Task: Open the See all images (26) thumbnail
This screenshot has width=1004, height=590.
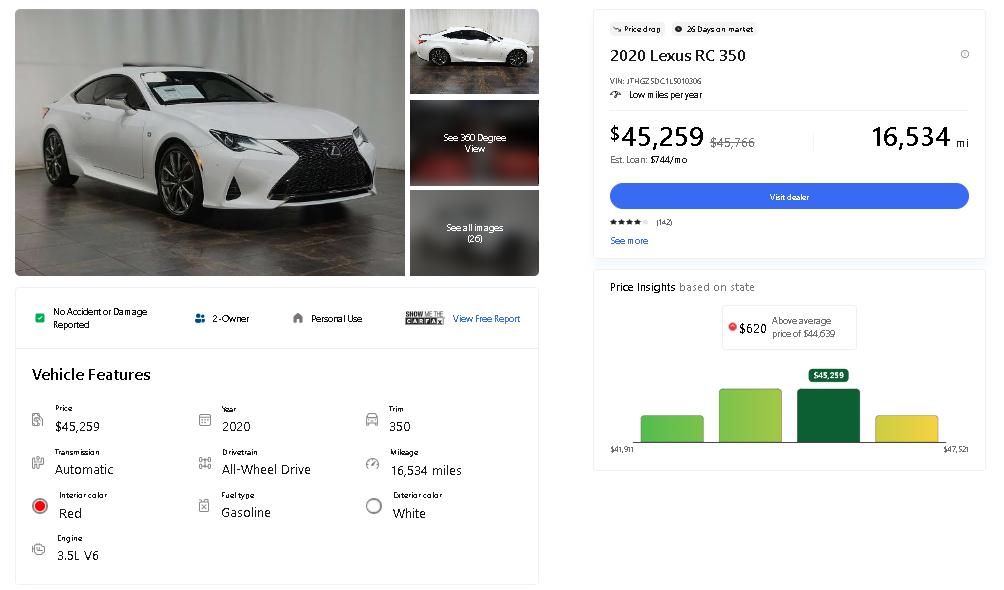Action: [x=474, y=233]
